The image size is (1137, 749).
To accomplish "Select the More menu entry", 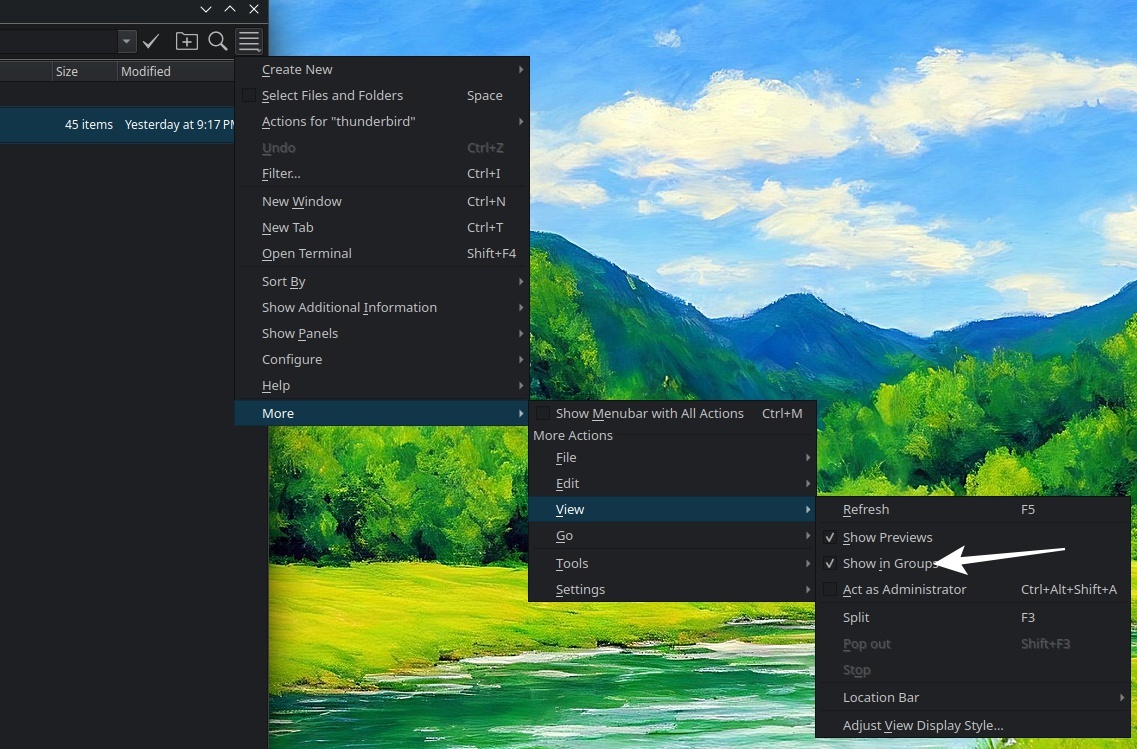I will tap(382, 413).
